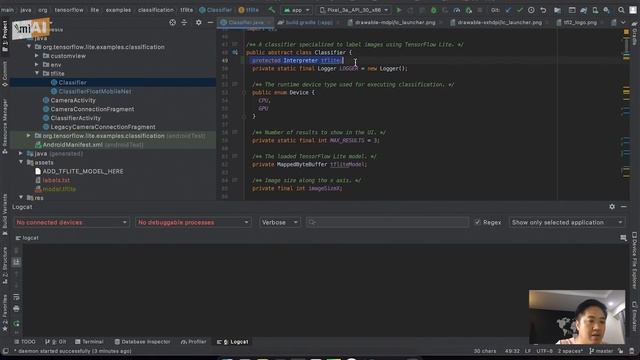Click the master git branch widget

[601, 351]
